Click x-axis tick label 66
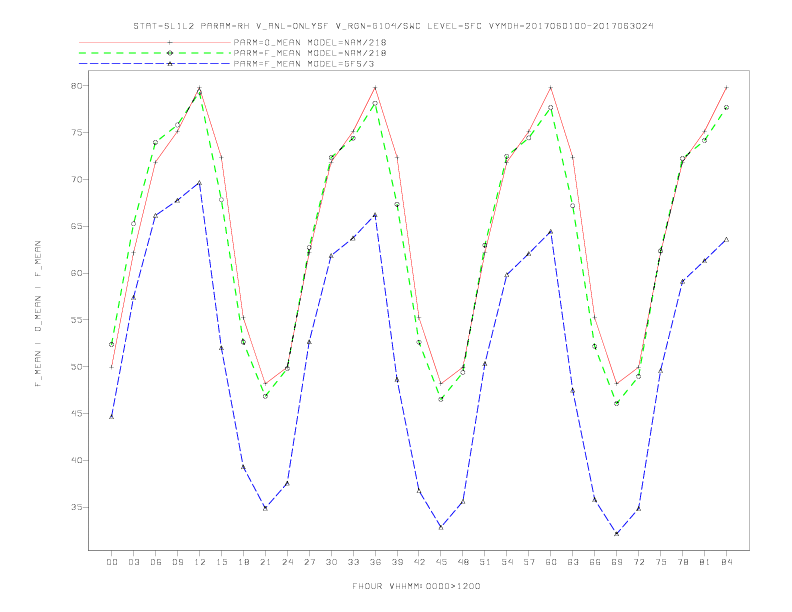Image resolution: width=792 pixels, height=612 pixels. tap(595, 562)
